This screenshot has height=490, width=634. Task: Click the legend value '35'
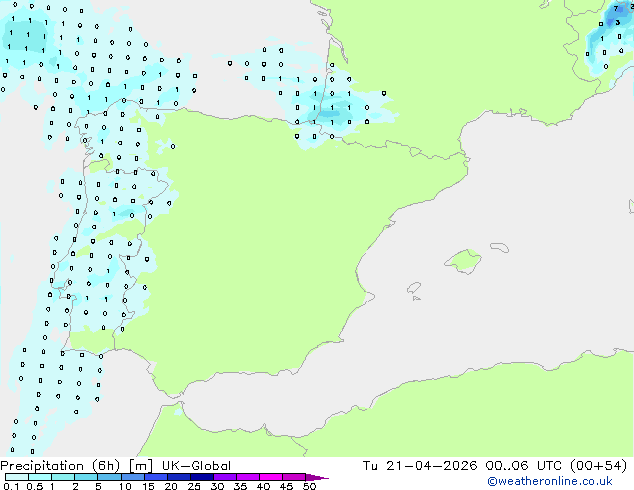point(240,486)
